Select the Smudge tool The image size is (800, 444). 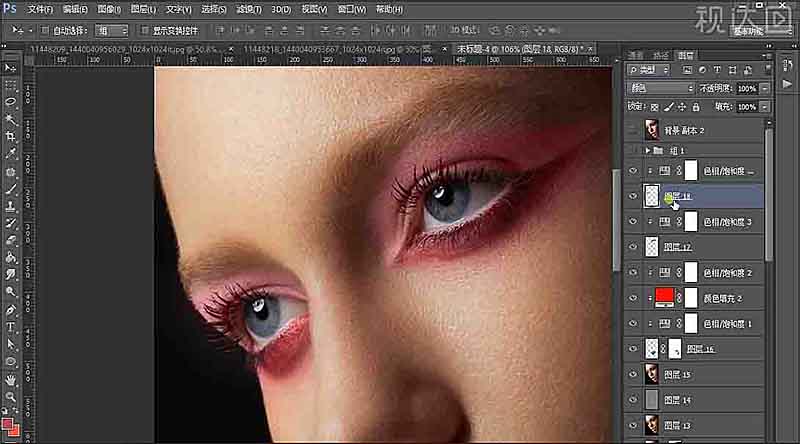pos(10,275)
